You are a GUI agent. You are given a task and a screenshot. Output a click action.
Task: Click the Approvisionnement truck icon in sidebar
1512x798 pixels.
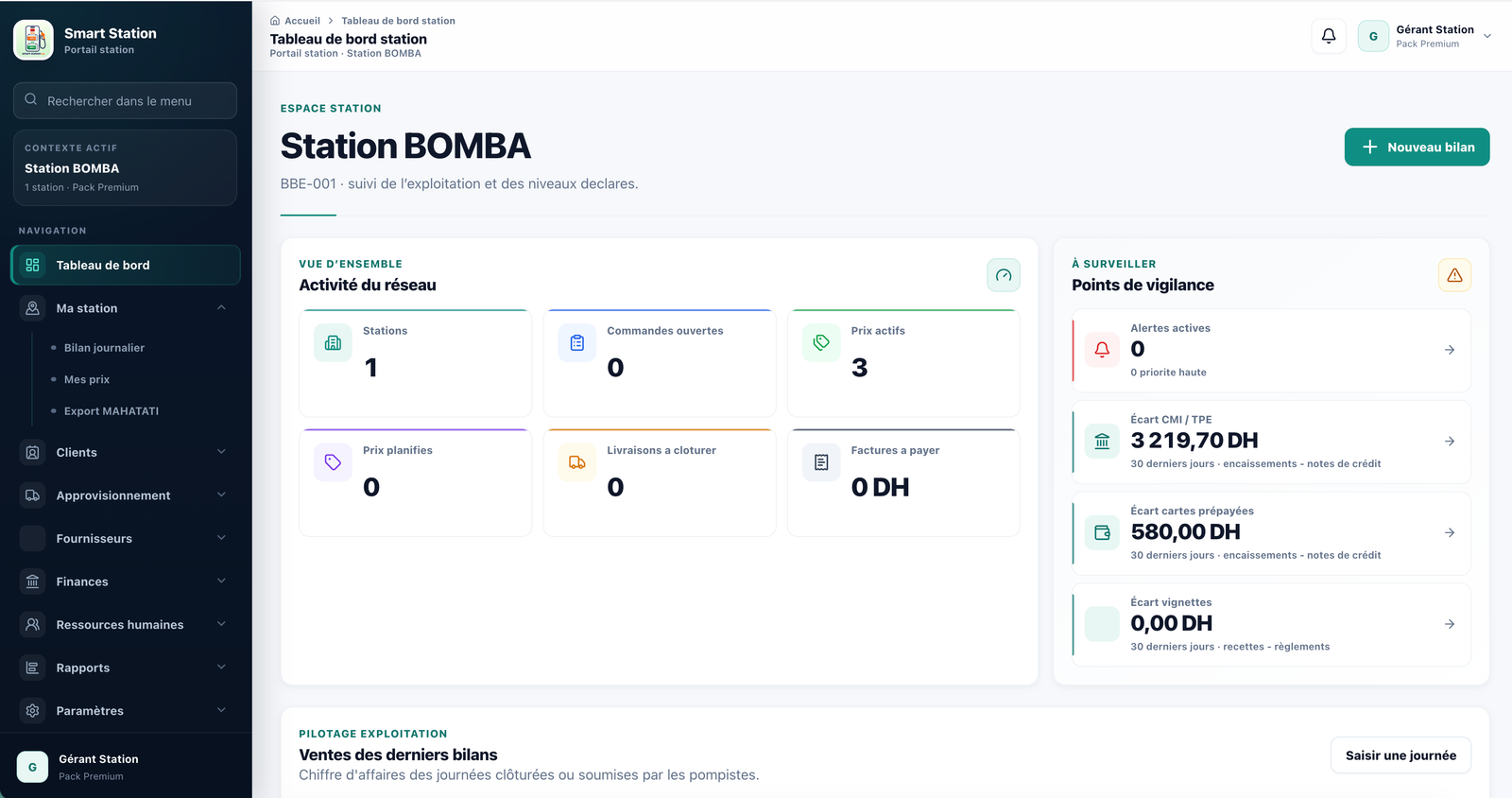[x=33, y=495]
